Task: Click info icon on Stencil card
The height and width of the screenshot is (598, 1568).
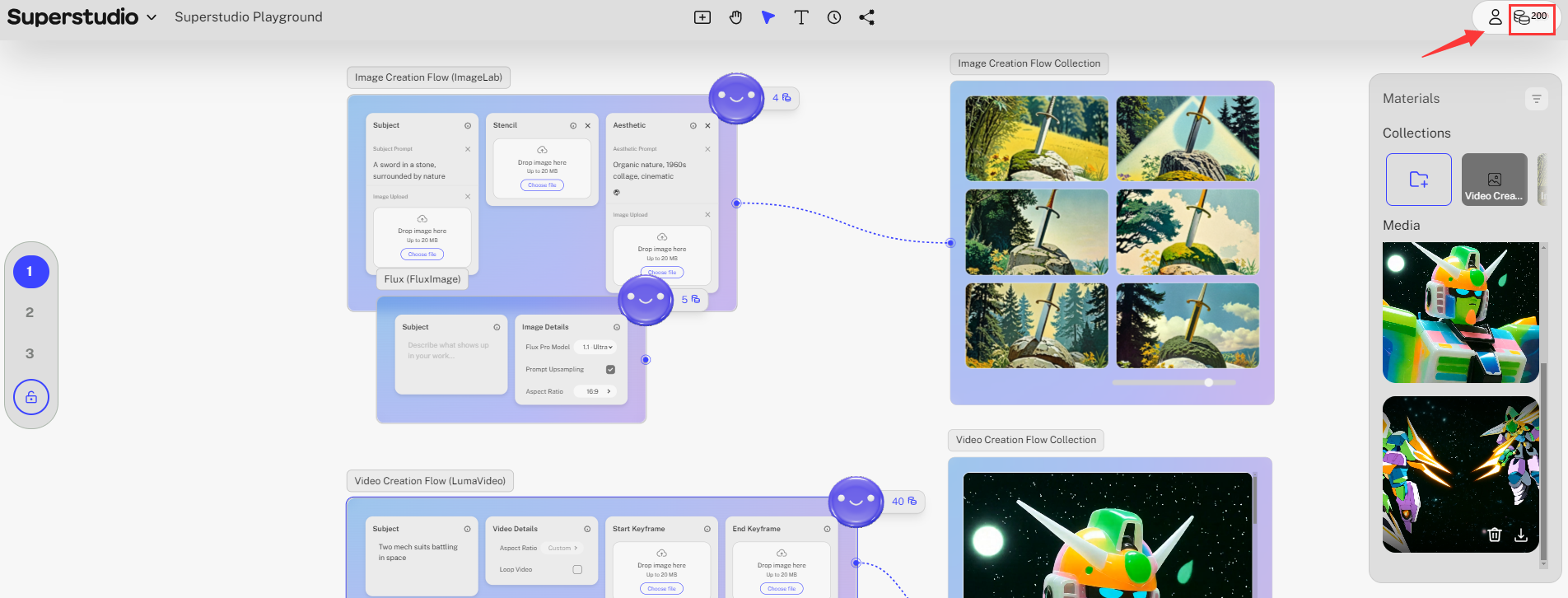Action: point(573,126)
